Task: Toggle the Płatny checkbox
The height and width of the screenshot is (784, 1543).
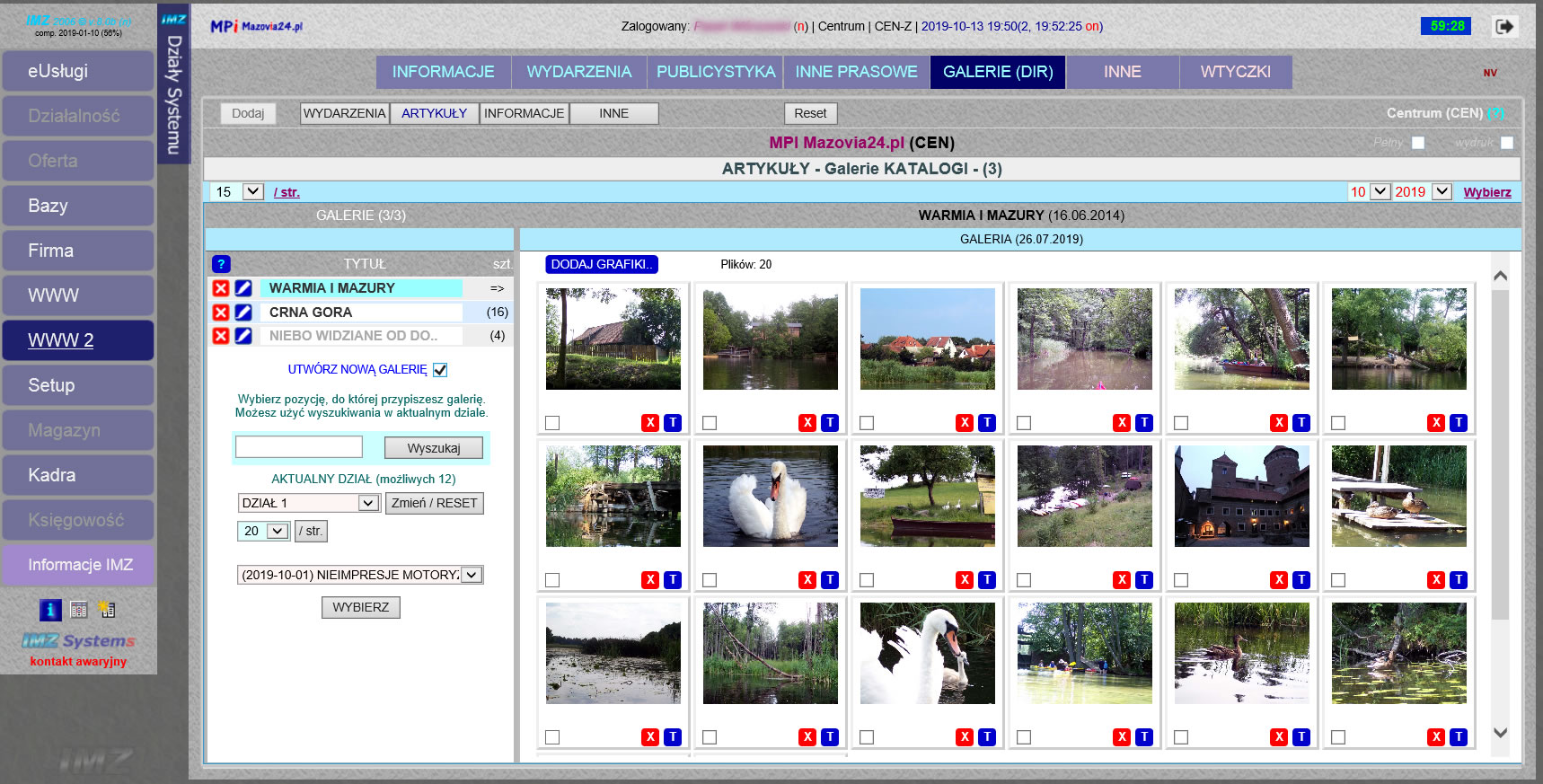Action: [x=1418, y=142]
